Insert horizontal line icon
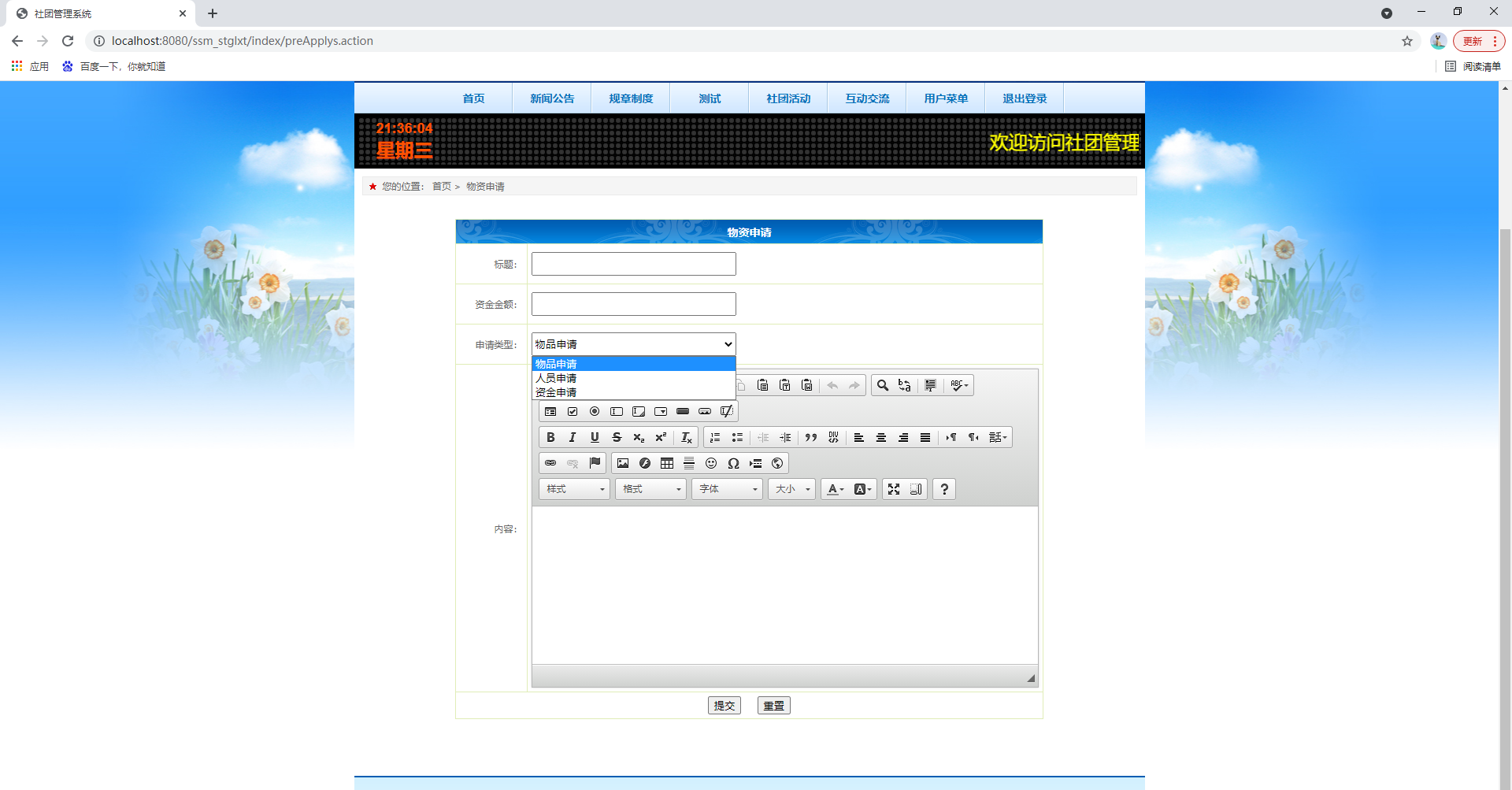This screenshot has height=790, width=1512. pyautogui.click(x=689, y=463)
